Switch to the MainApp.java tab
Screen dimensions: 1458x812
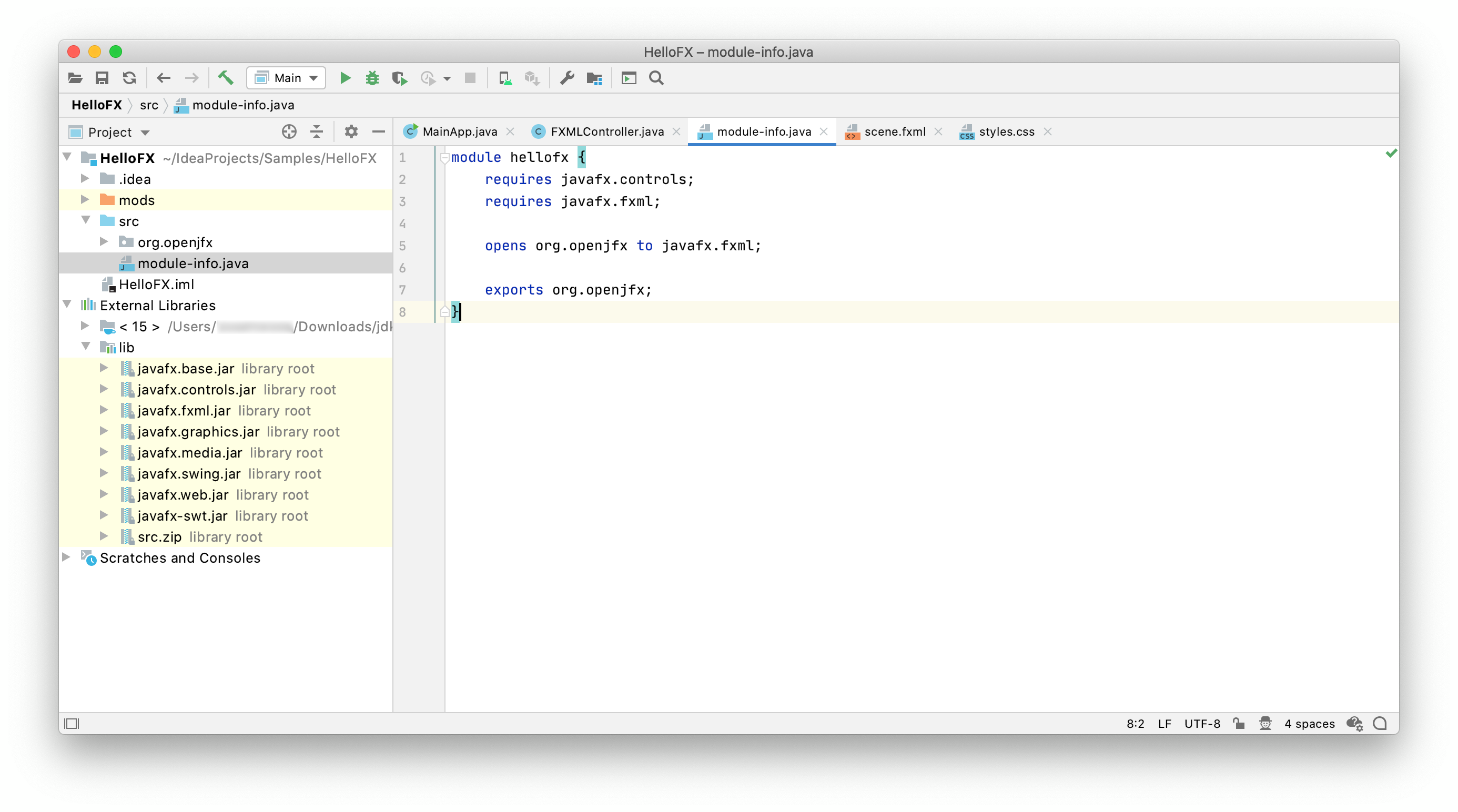(459, 132)
